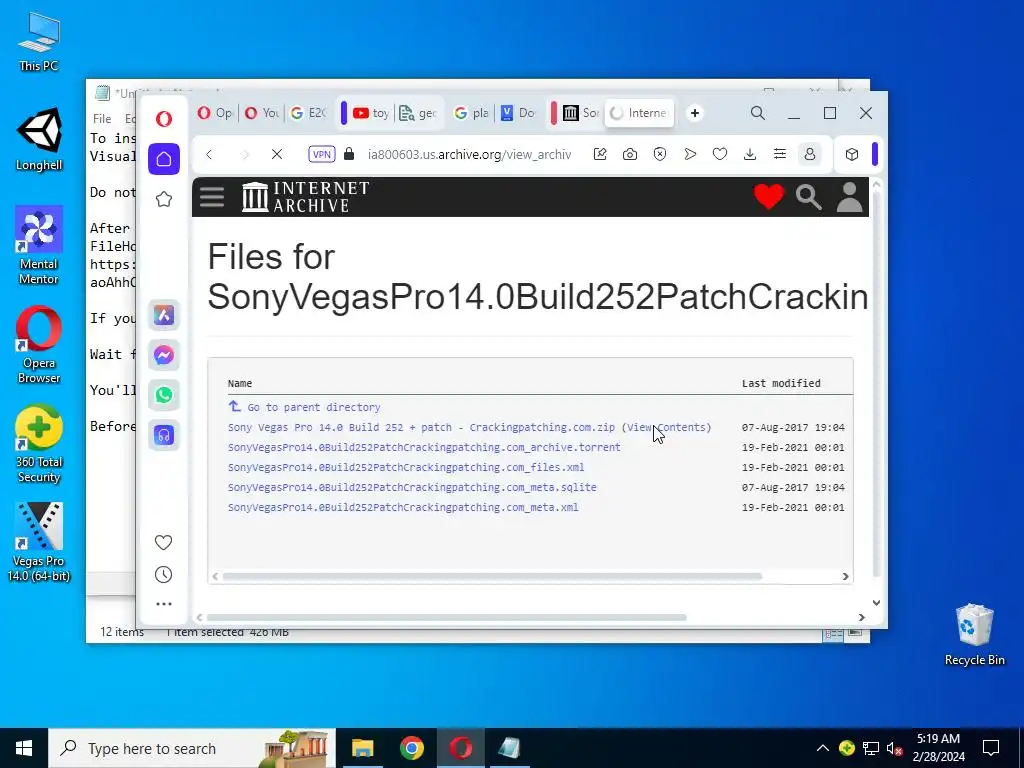
Task: Open Mental Mentor desktop shortcut
Action: (39, 246)
